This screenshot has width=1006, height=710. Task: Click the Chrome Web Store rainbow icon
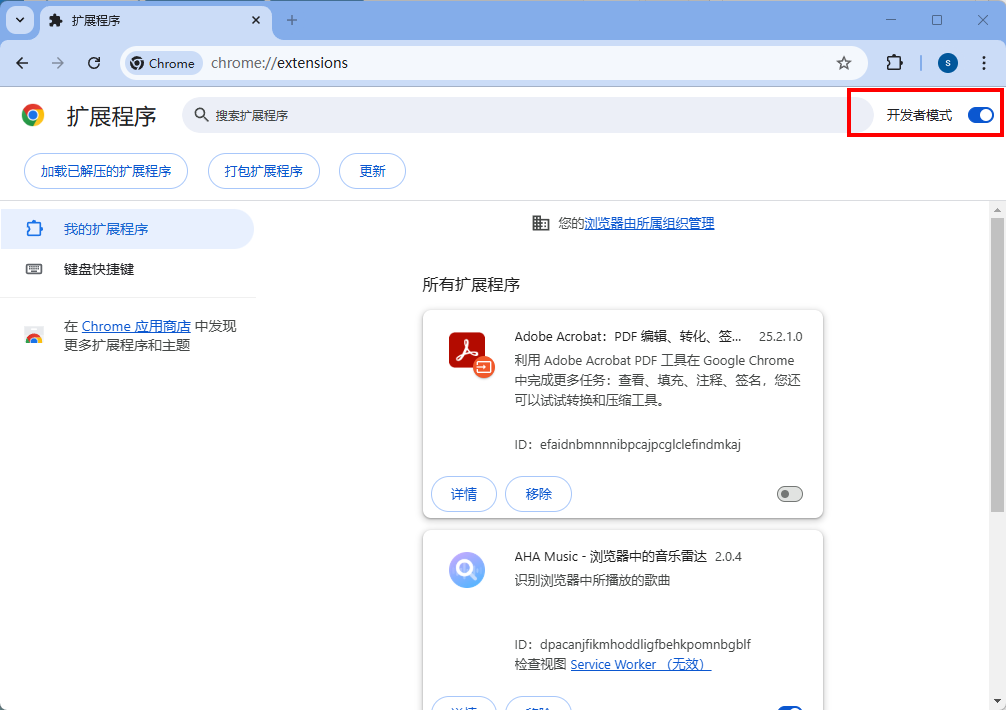click(34, 335)
